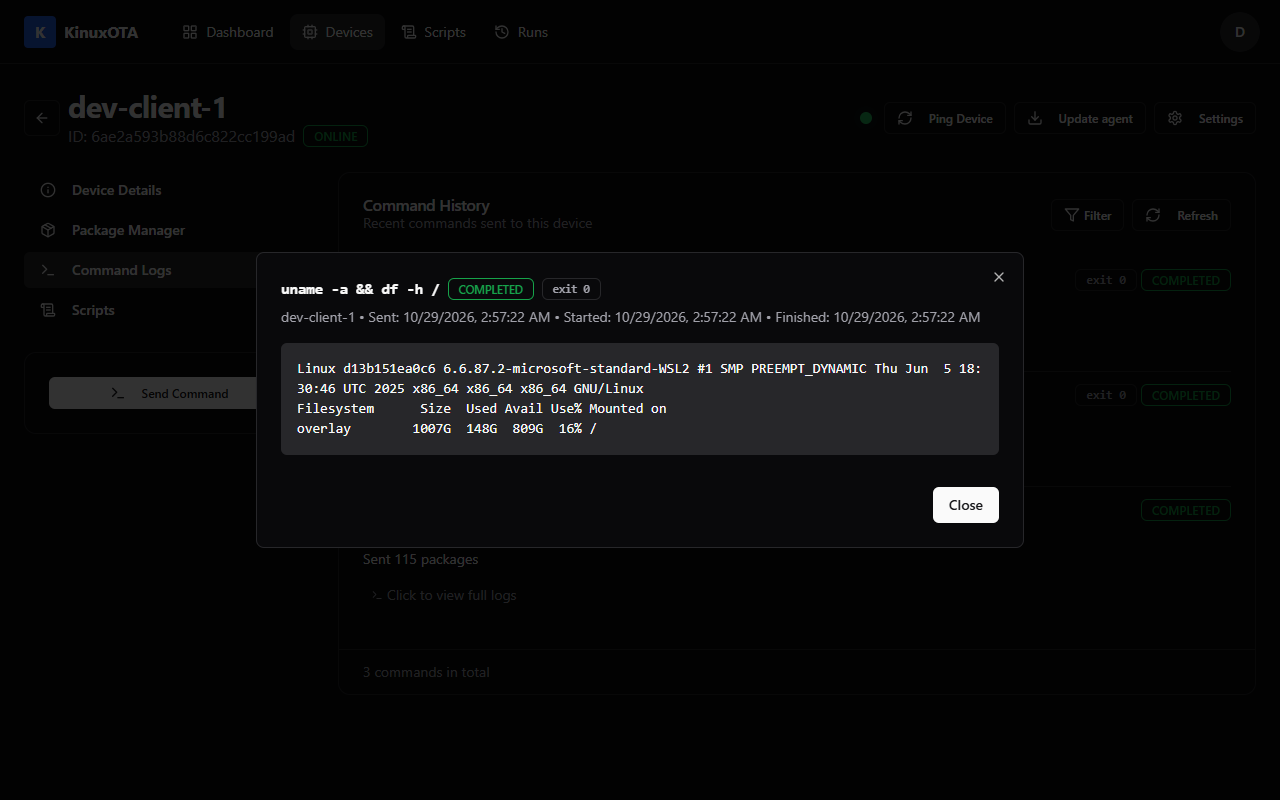Open the Runs nav item
Viewport: 1280px width, 800px height.
click(521, 32)
